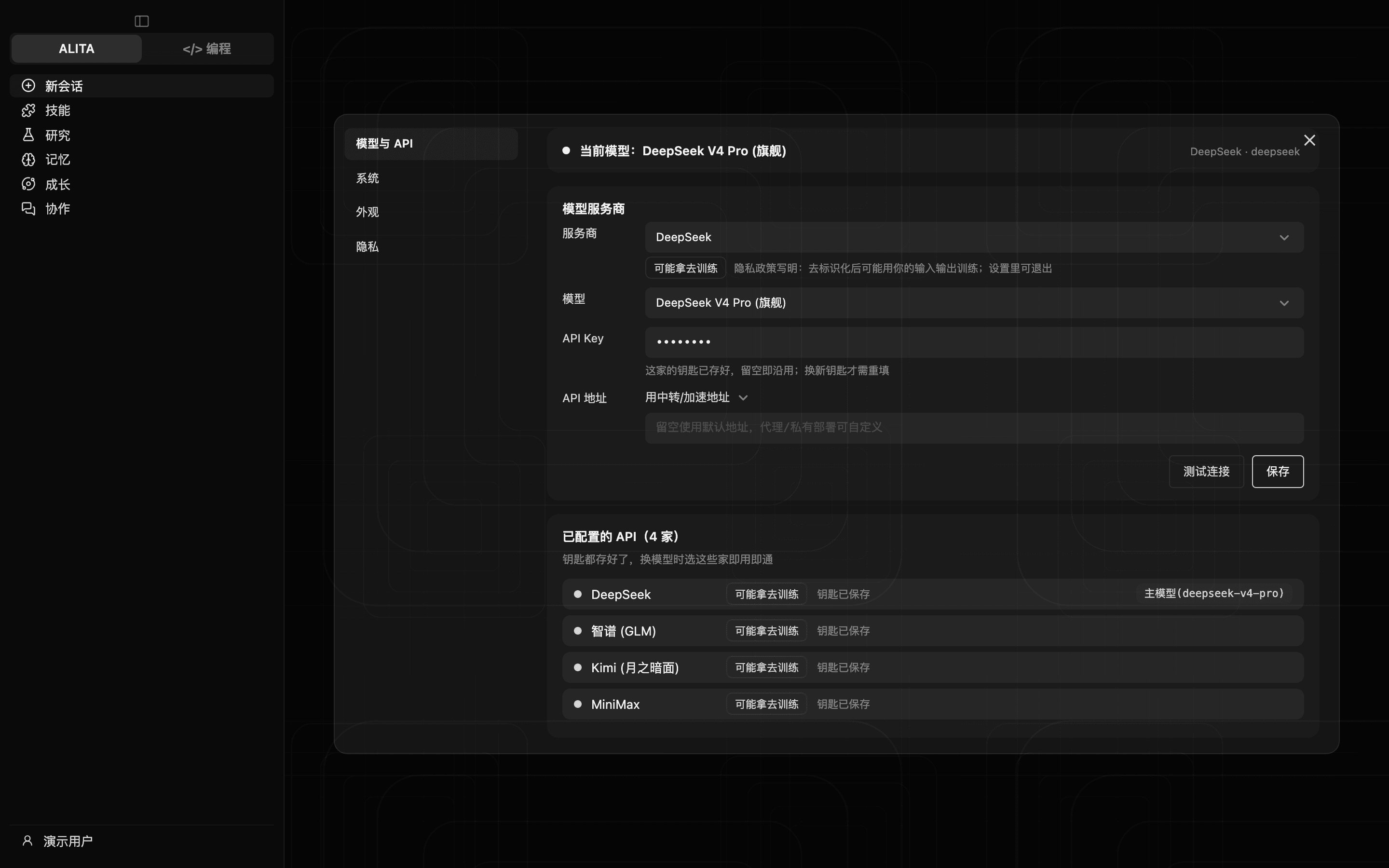
Task: Open the 外观 settings section
Action: [x=431, y=212]
